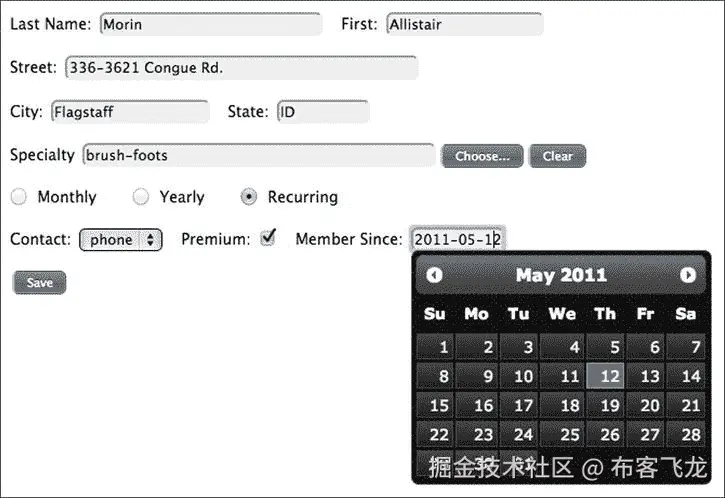Pick May 4 in calendar
The width and height of the screenshot is (725, 498).
(562, 347)
